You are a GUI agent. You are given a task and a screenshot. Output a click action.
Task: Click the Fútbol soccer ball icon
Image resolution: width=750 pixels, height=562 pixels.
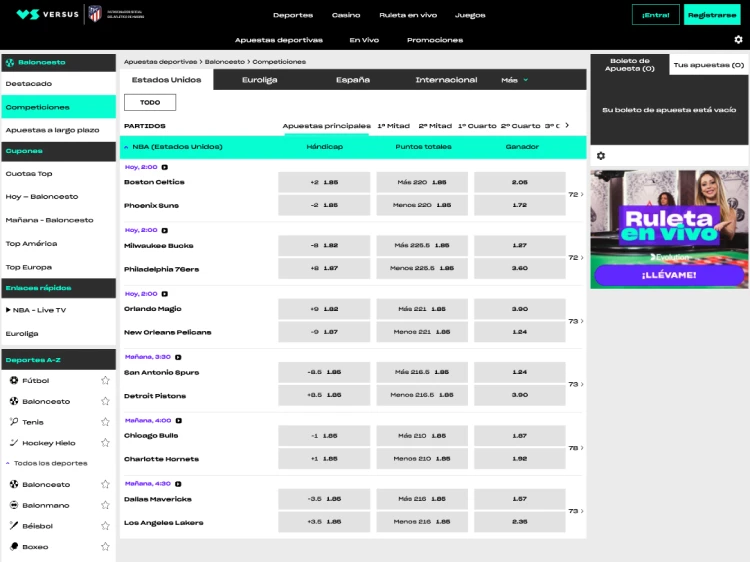click(14, 380)
